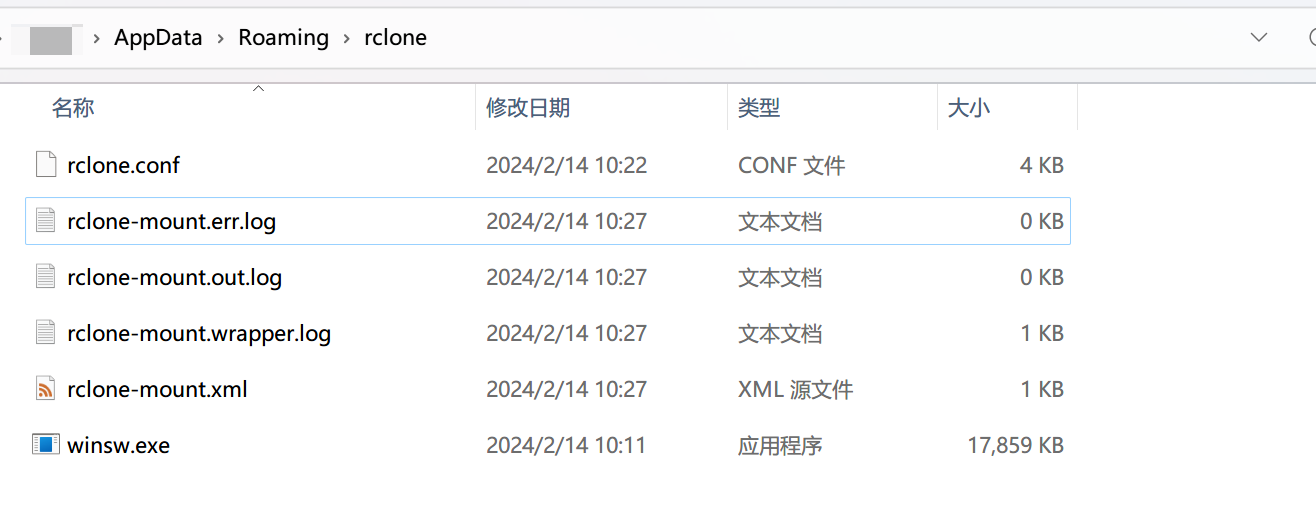Expand the chevron before AppData

(97, 38)
